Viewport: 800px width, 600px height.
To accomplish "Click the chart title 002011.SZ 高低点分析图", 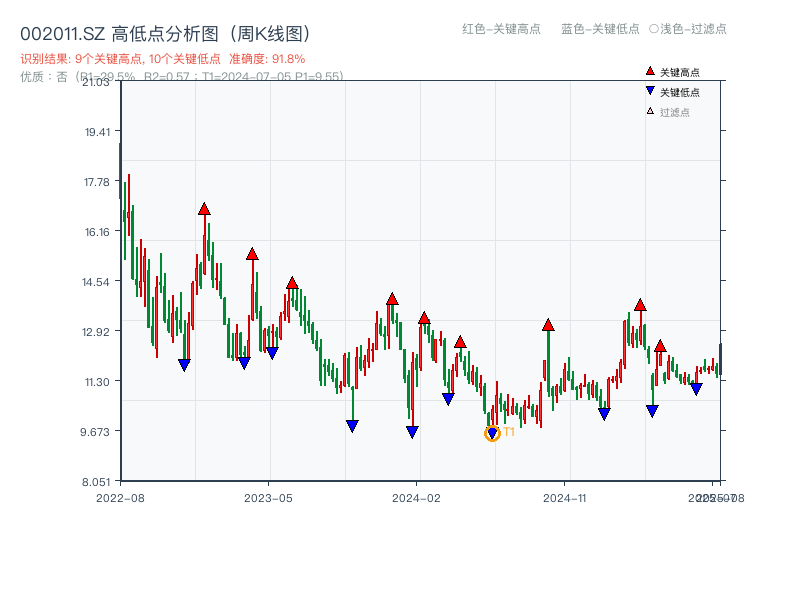I will (165, 34).
